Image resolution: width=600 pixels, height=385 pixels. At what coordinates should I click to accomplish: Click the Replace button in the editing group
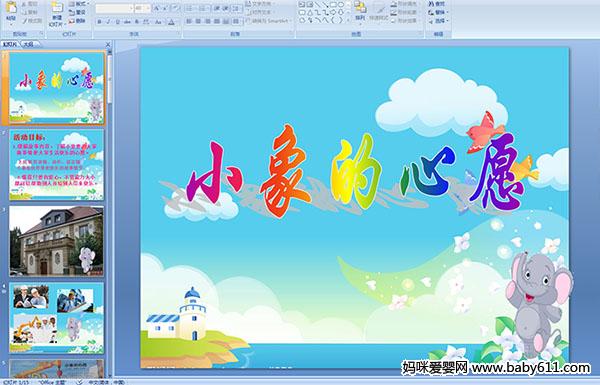(x=437, y=12)
